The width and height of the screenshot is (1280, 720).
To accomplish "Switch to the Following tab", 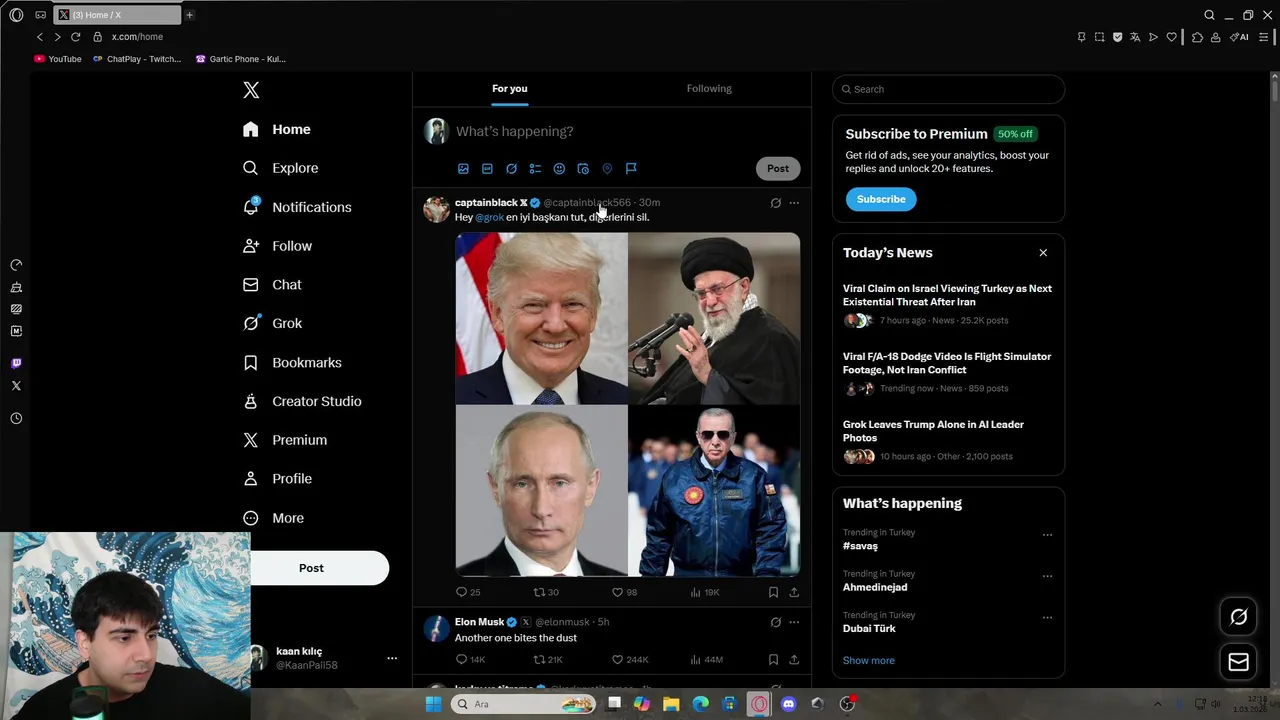I will coord(709,89).
